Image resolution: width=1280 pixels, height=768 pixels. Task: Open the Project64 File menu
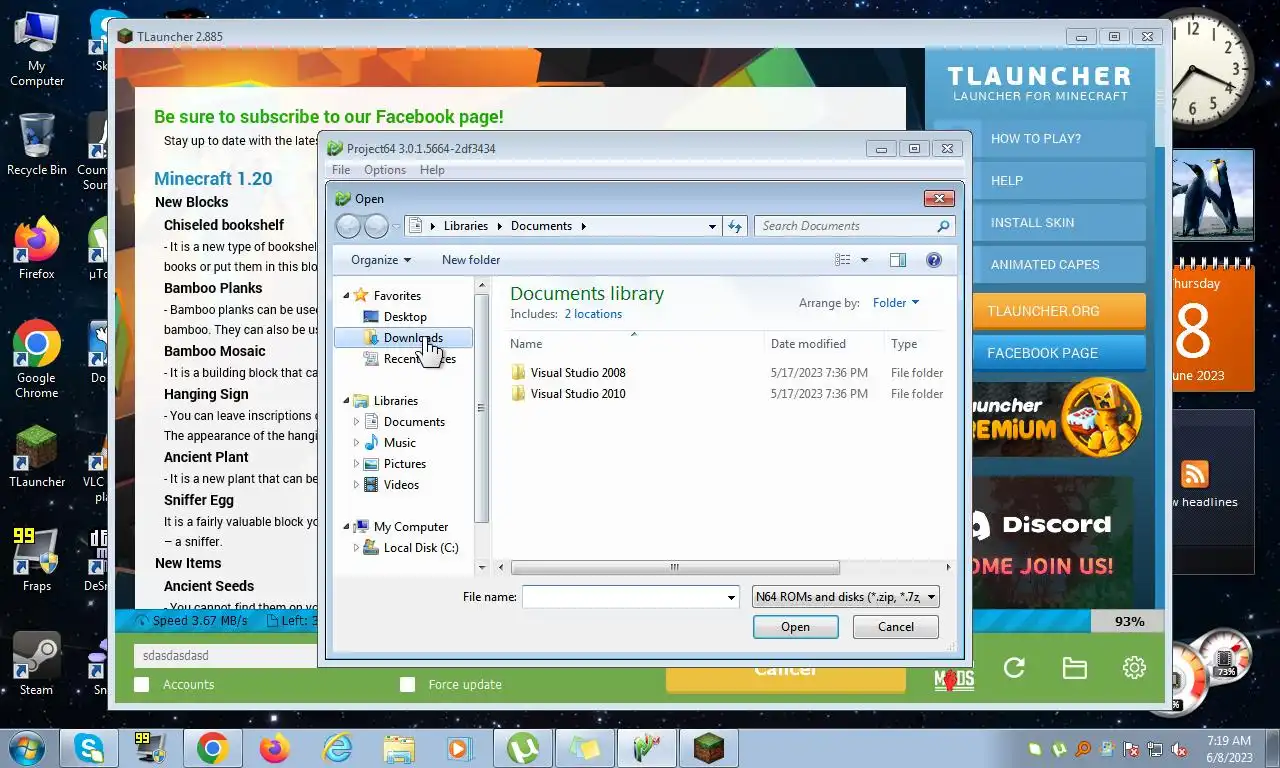click(341, 170)
